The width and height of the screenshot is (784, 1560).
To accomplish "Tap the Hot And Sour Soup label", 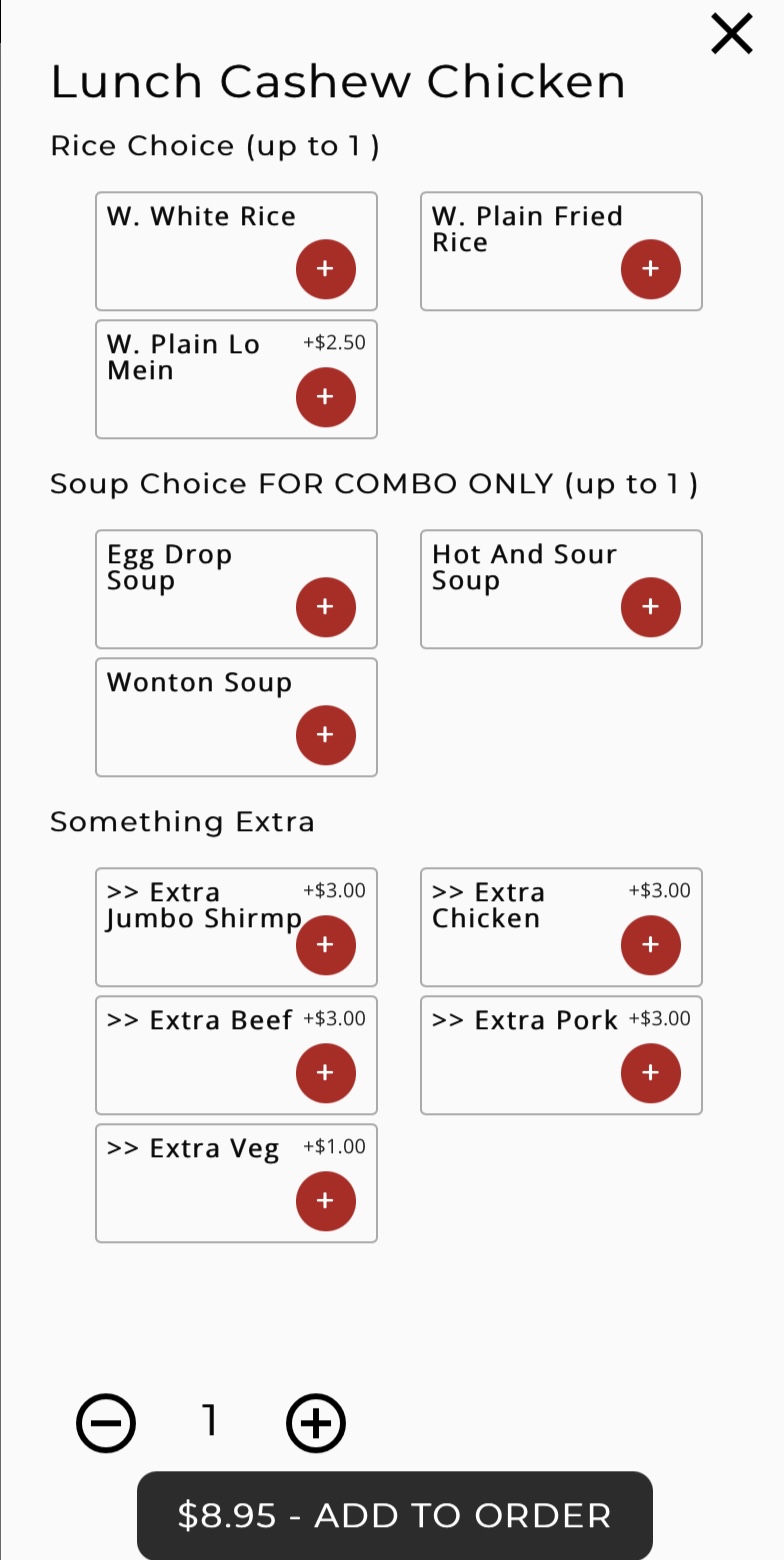I will (524, 567).
